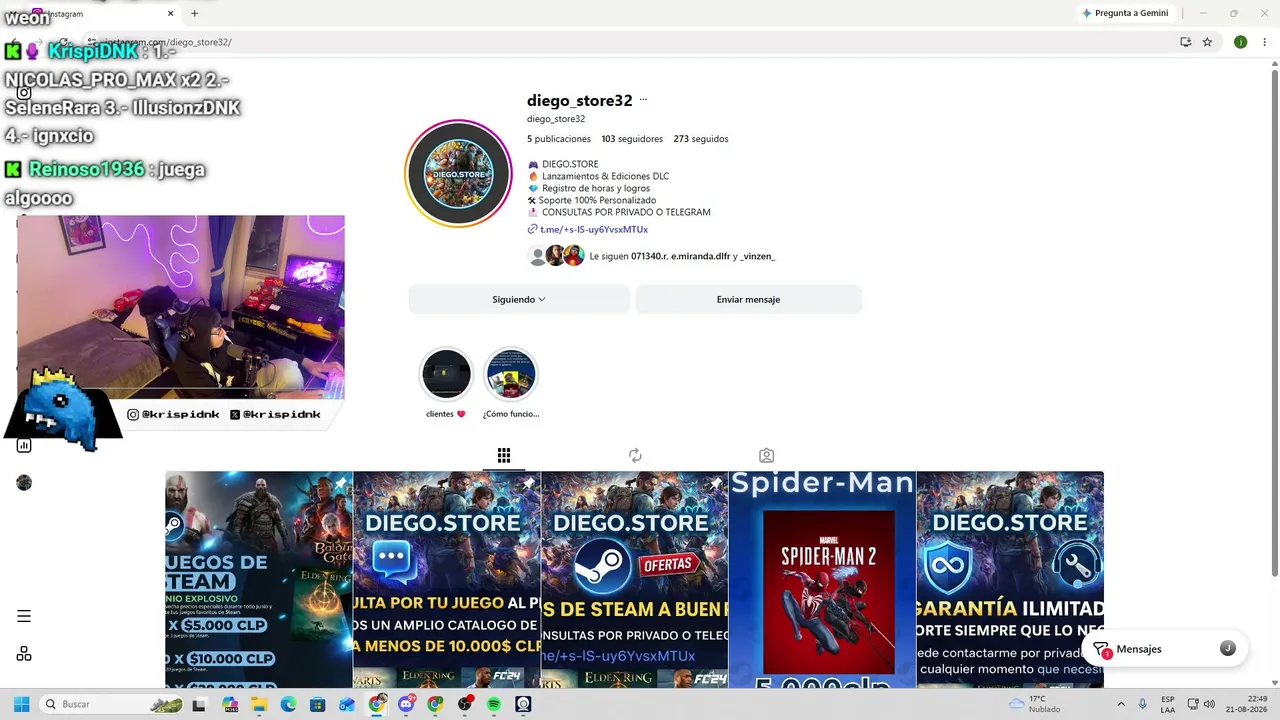Open the ESP LAA language switcher
The height and width of the screenshot is (720, 1280).
(1168, 704)
